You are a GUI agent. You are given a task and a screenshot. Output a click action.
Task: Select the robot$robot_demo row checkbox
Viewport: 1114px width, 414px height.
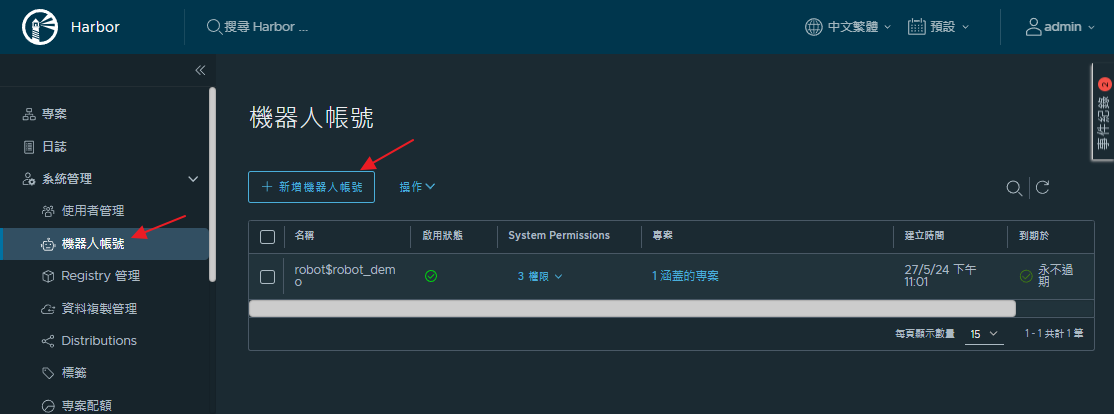[267, 277]
